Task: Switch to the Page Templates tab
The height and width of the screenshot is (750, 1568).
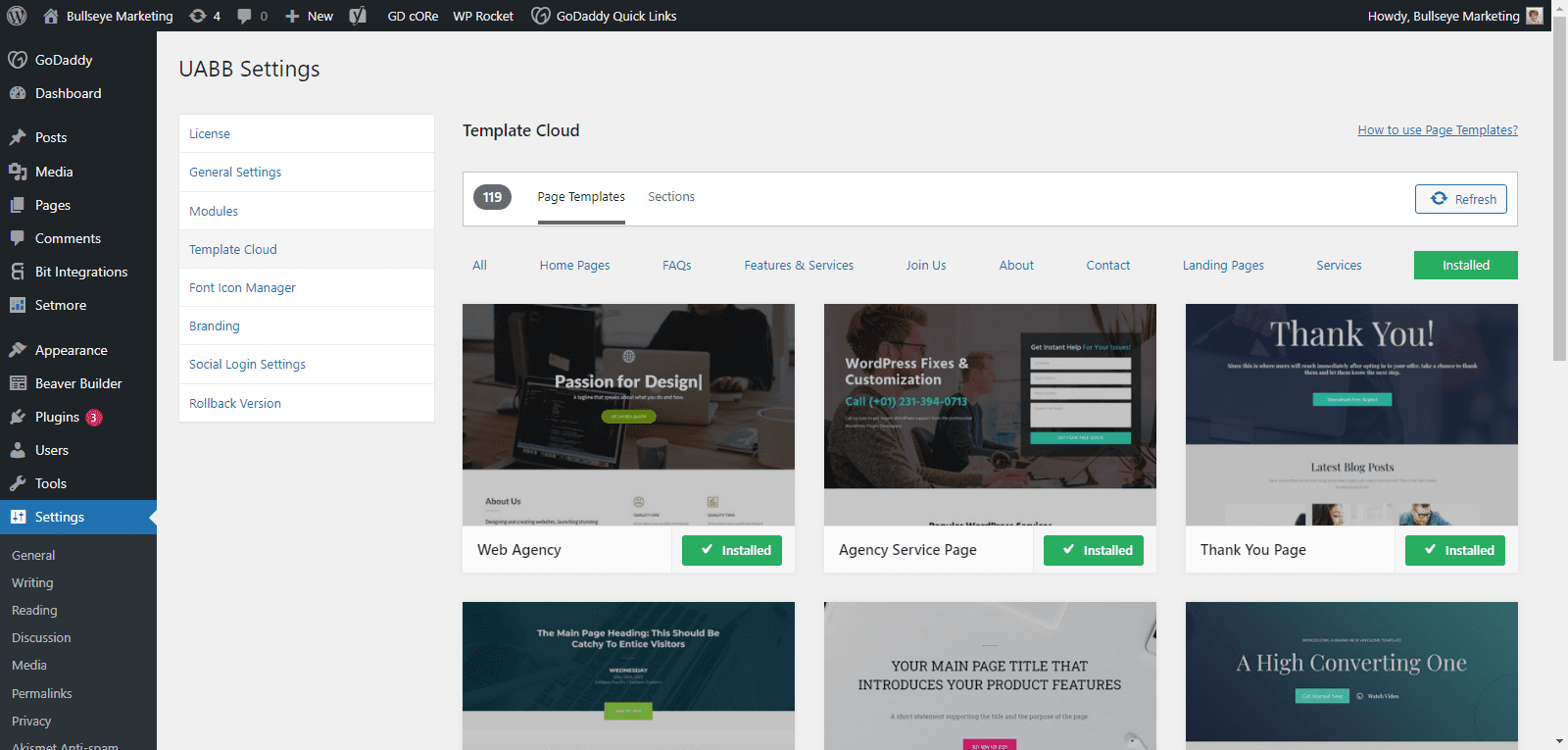Action: tap(581, 197)
